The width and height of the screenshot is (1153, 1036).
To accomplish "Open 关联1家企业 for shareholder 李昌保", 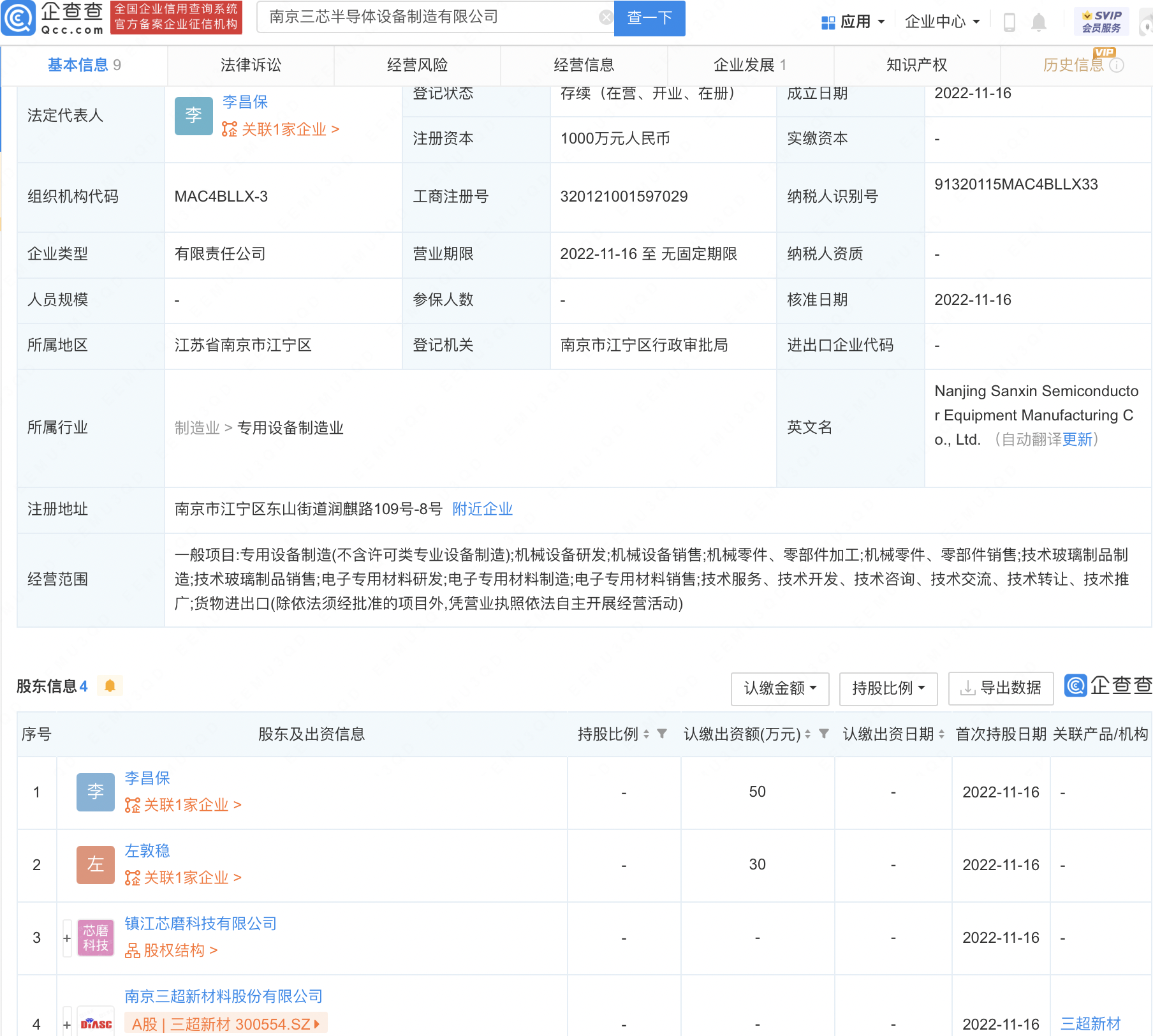I will [x=183, y=805].
